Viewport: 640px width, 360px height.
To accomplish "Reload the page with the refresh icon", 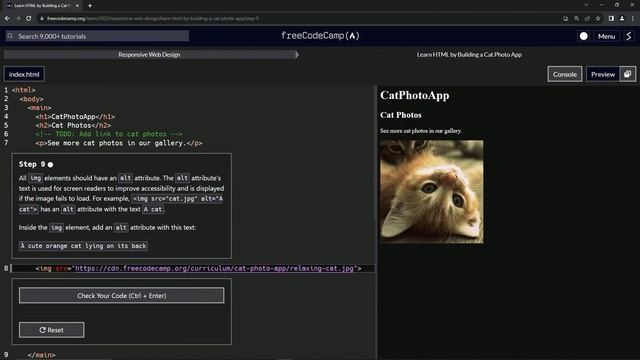I will tap(29, 18).
